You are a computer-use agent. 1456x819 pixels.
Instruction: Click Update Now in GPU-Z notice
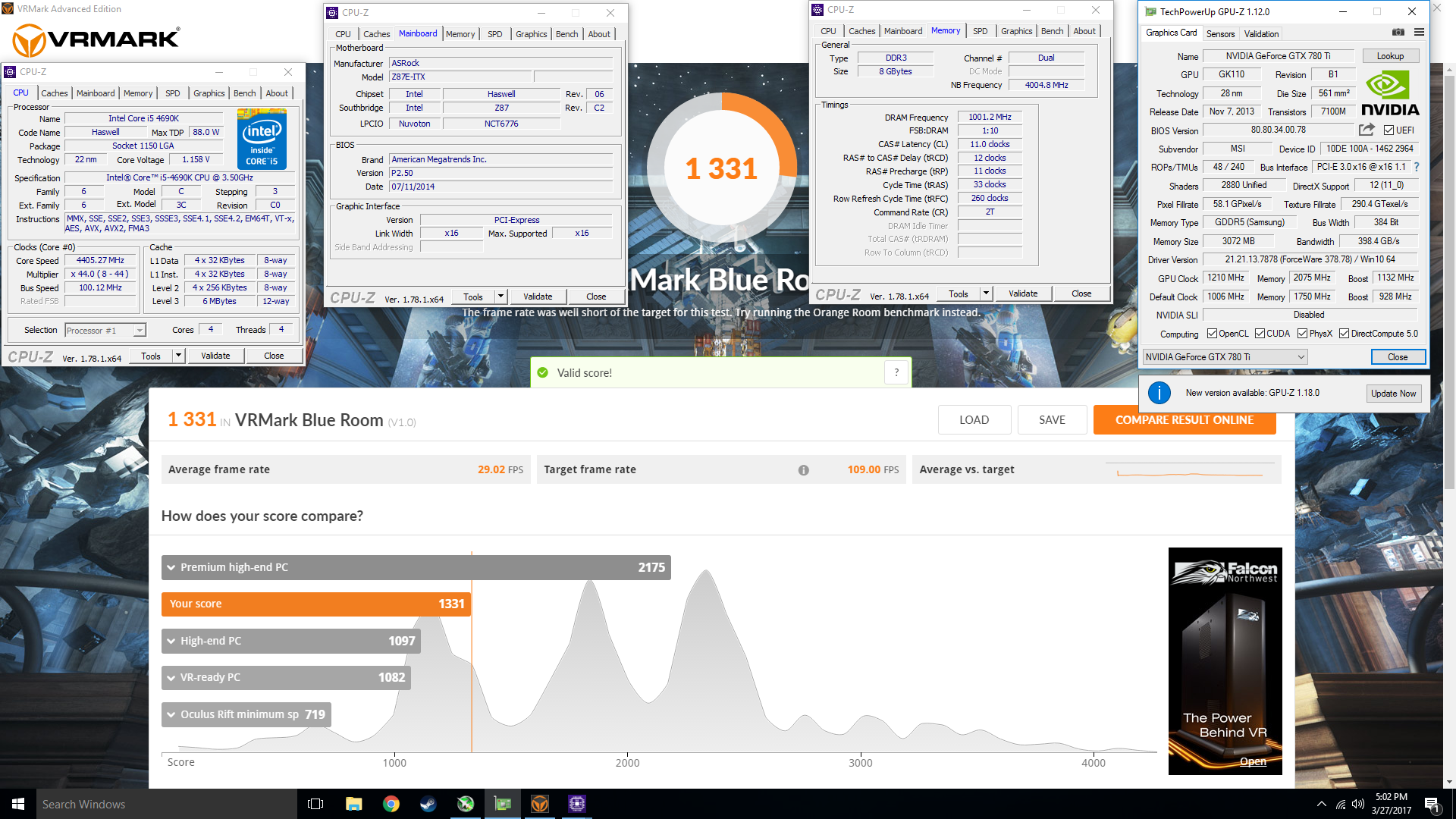1393,394
